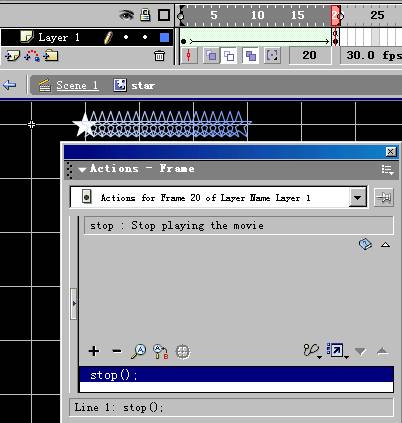The image size is (402, 423).
Task: Add a motion guide layer
Action: 32,56
